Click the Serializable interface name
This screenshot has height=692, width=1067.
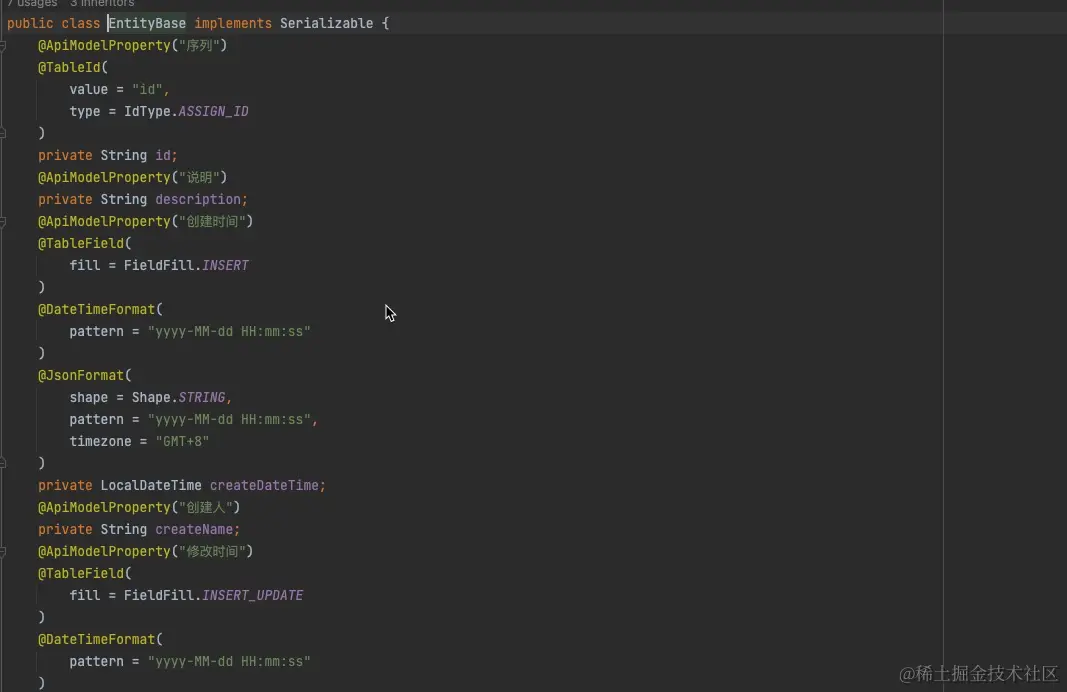tap(327, 23)
